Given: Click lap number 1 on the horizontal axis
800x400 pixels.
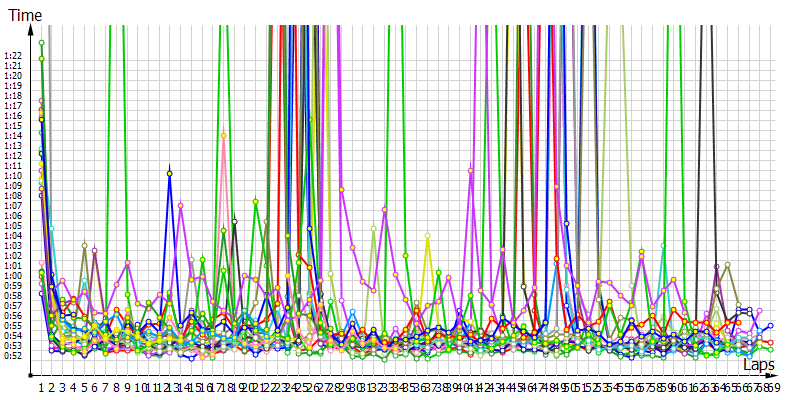Looking at the screenshot, I should (41, 386).
